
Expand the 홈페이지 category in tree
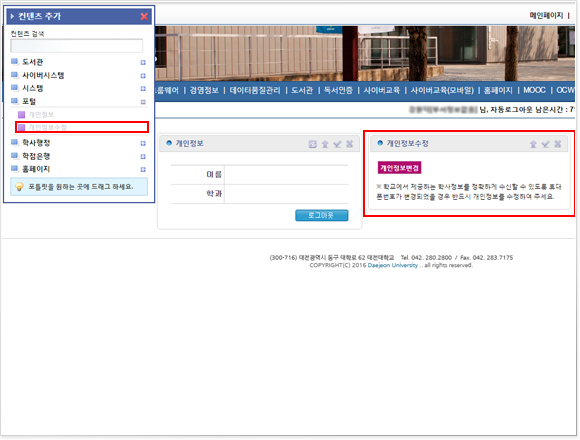point(143,170)
